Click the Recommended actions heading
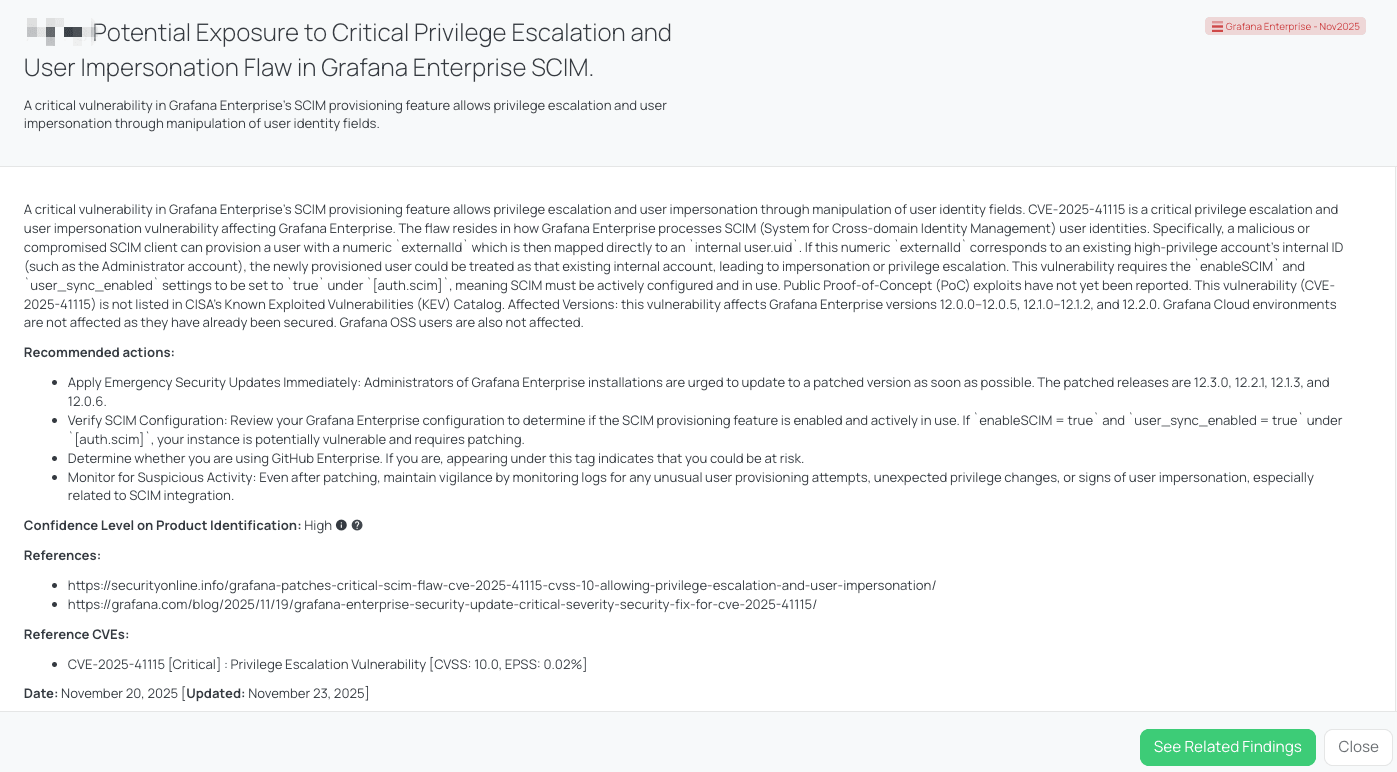Viewport: 1397px width, 772px height. point(99,352)
